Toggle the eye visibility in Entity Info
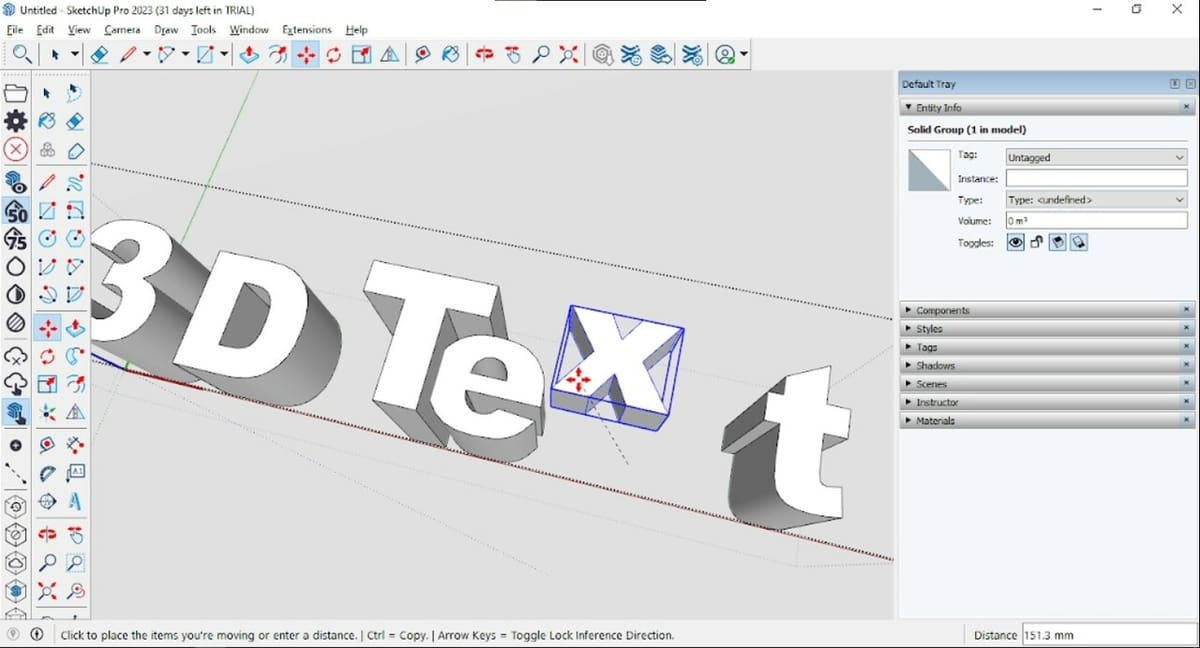This screenshot has height=648, width=1200. 1015,242
